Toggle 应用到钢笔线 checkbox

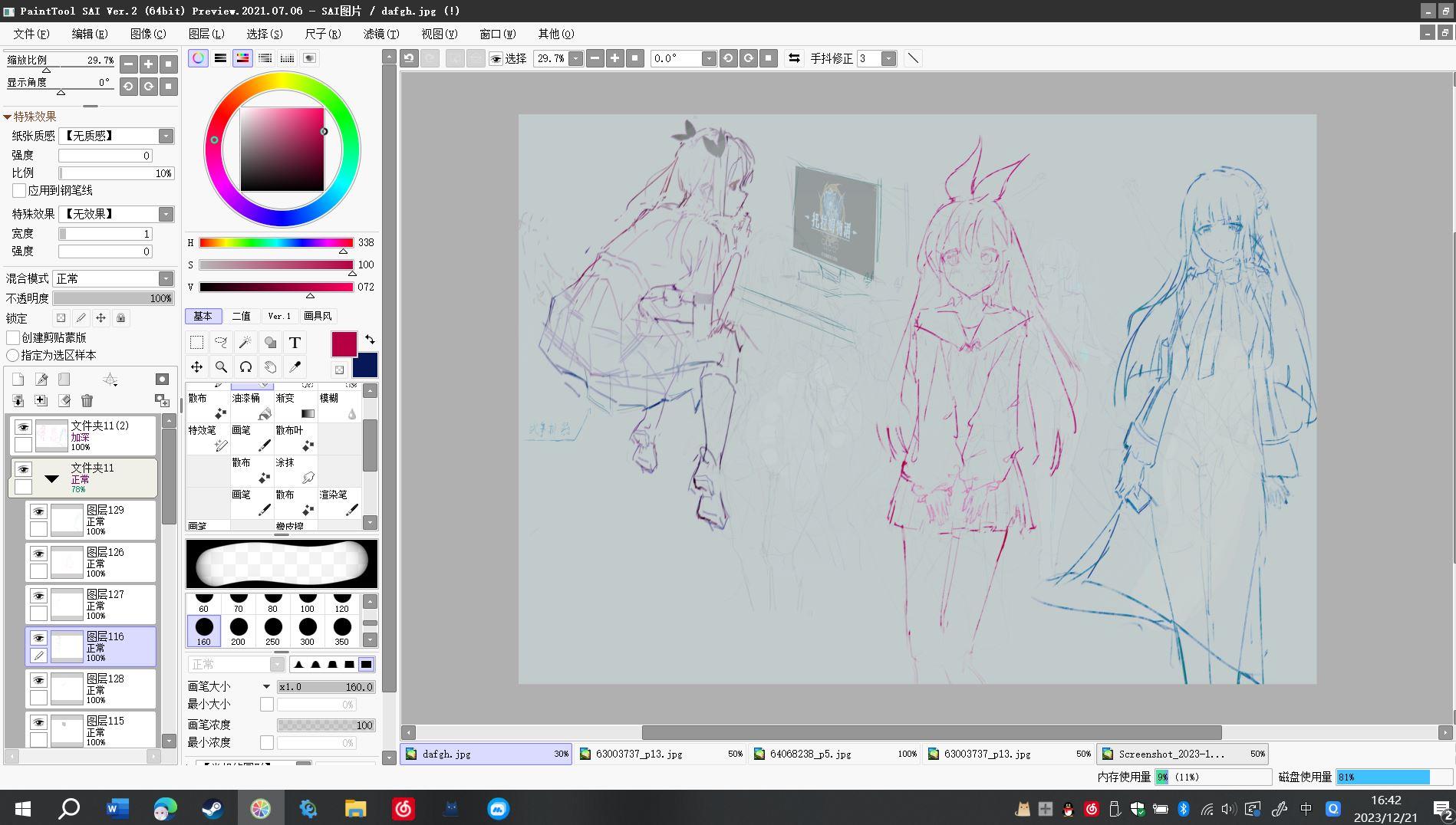click(19, 190)
